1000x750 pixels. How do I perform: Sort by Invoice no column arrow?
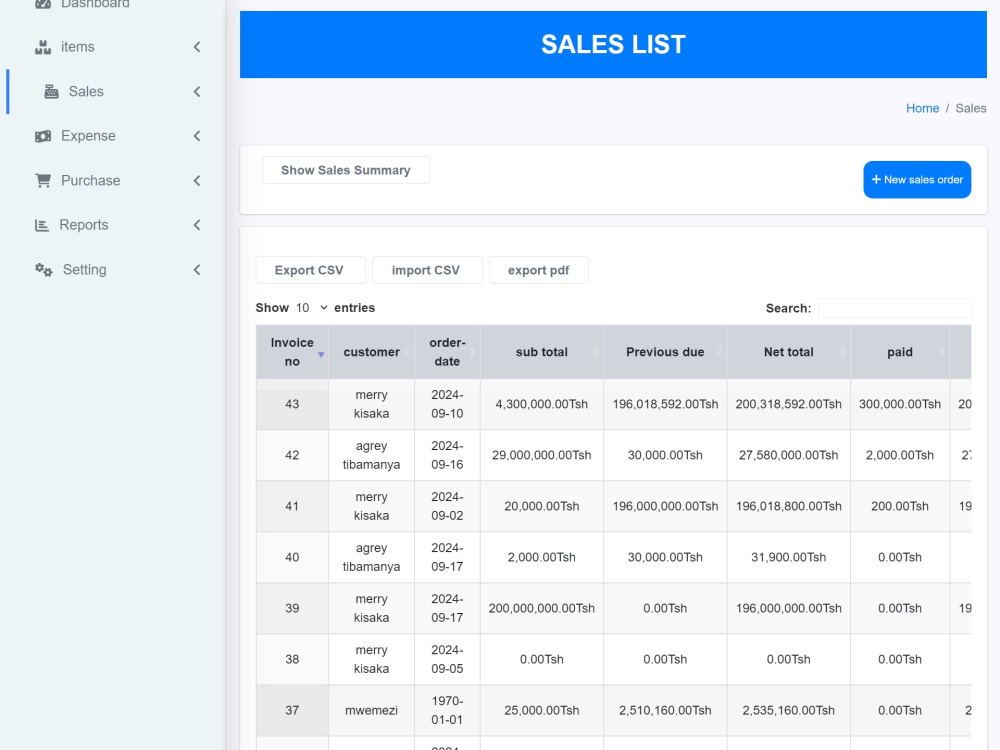[x=321, y=355]
